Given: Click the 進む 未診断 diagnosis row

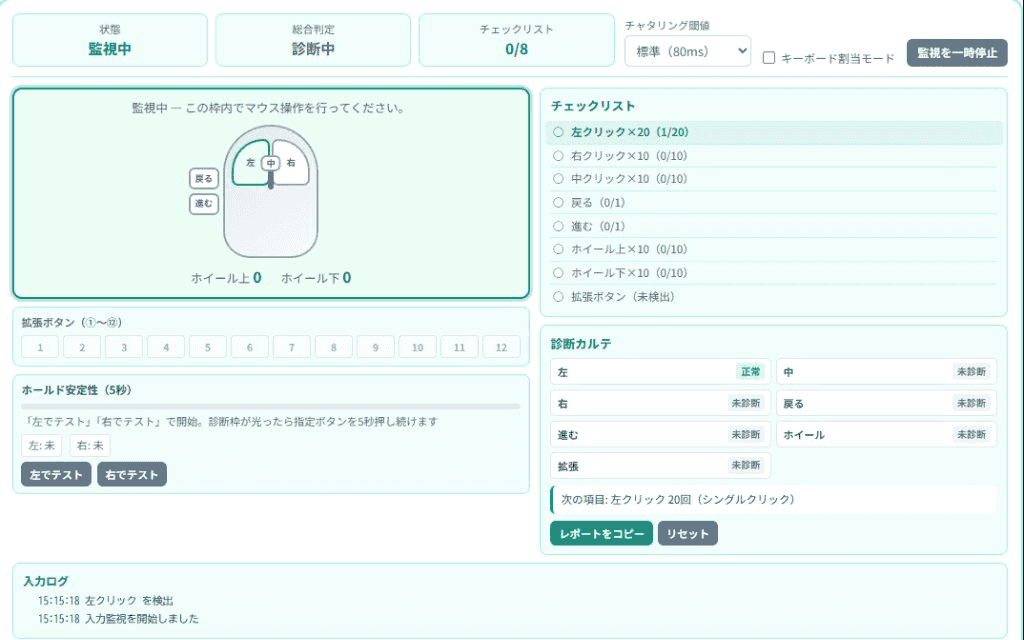Looking at the screenshot, I should 660,434.
